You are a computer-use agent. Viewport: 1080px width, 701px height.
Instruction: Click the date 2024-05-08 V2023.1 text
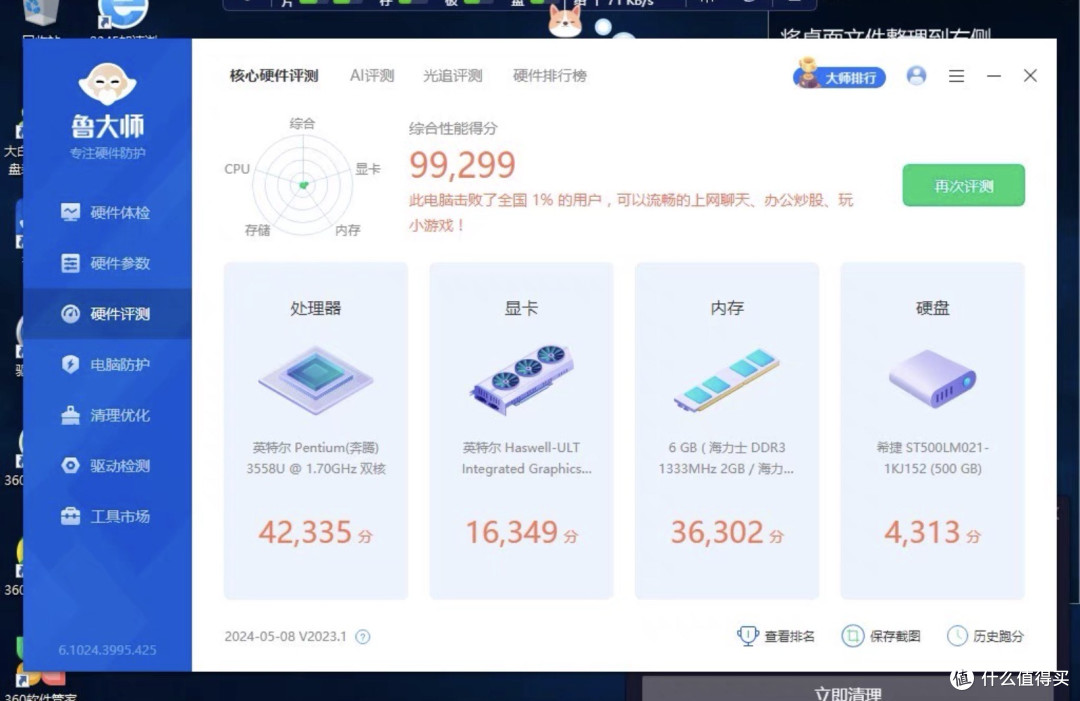tap(285, 636)
